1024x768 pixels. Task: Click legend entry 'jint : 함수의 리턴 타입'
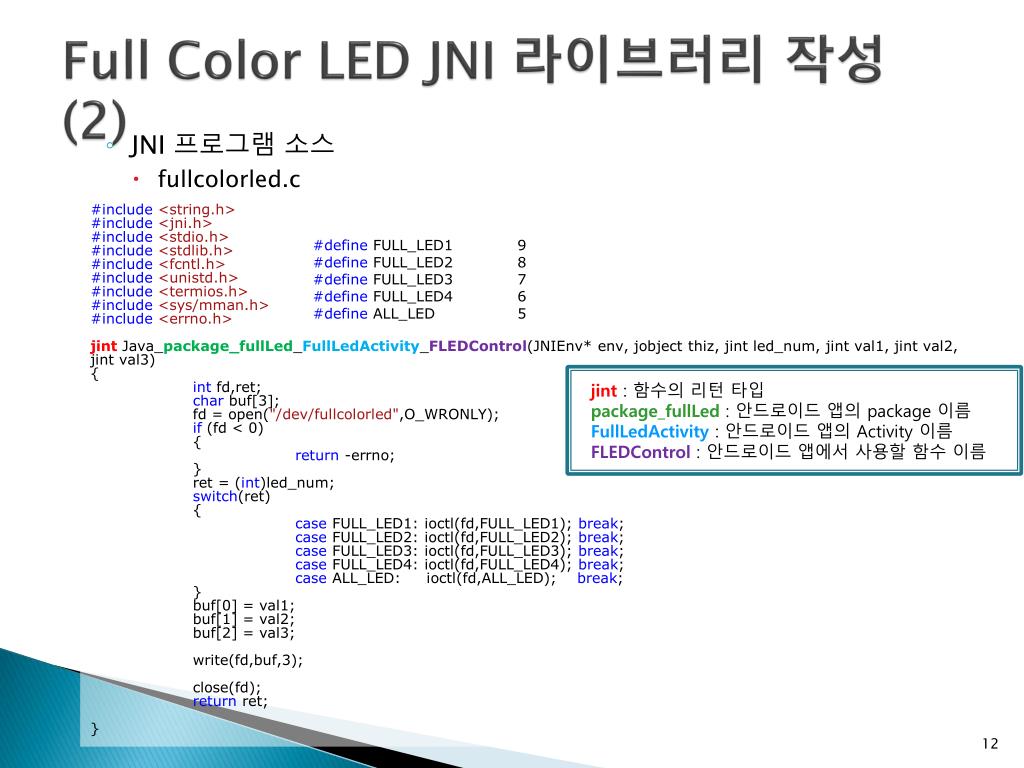click(677, 391)
